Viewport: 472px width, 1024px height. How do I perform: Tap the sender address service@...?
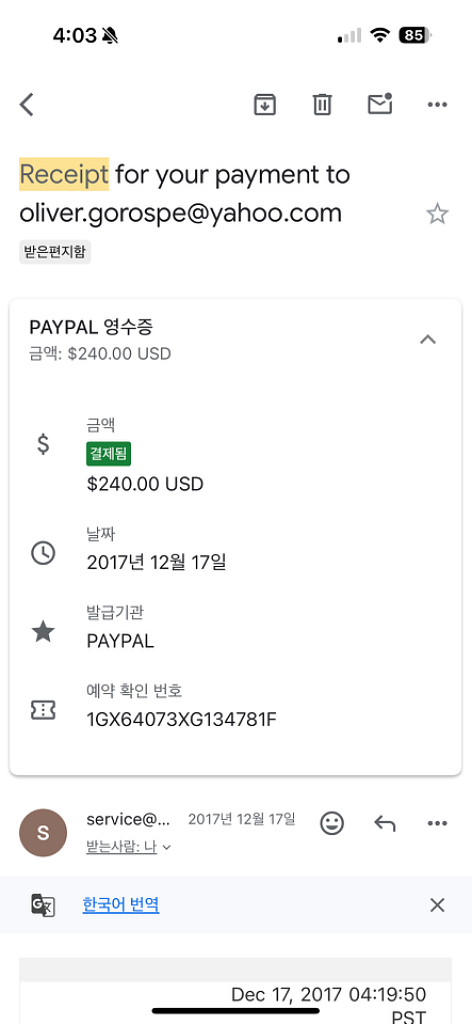click(128, 819)
